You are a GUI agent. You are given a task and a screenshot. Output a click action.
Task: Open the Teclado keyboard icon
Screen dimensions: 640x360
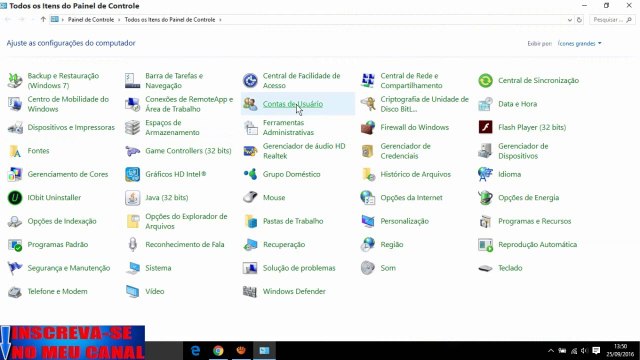pyautogui.click(x=485, y=268)
